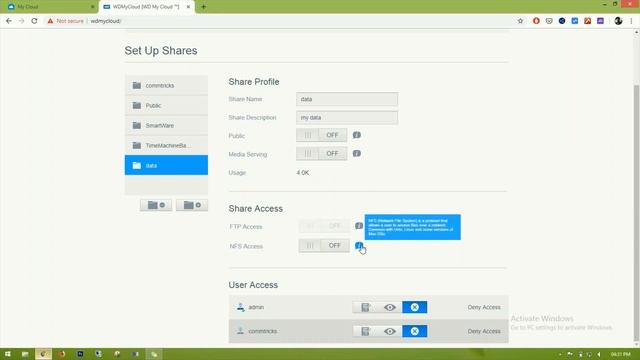Click the dark blue round extension icon

[x=562, y=21]
